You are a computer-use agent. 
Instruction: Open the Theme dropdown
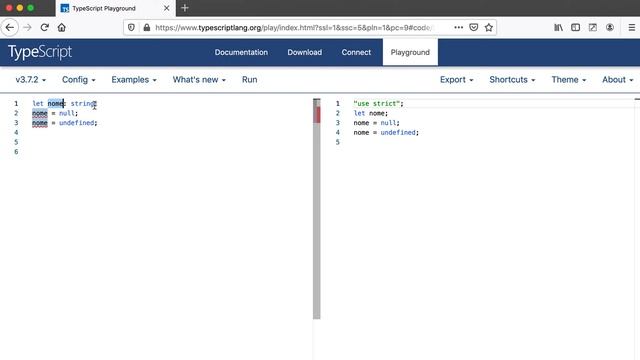[569, 80]
